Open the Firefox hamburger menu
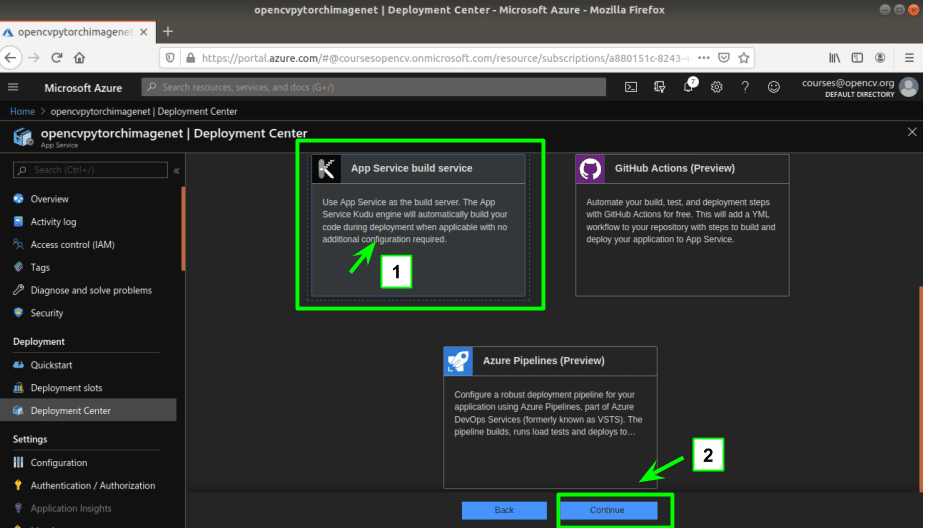 (910, 57)
